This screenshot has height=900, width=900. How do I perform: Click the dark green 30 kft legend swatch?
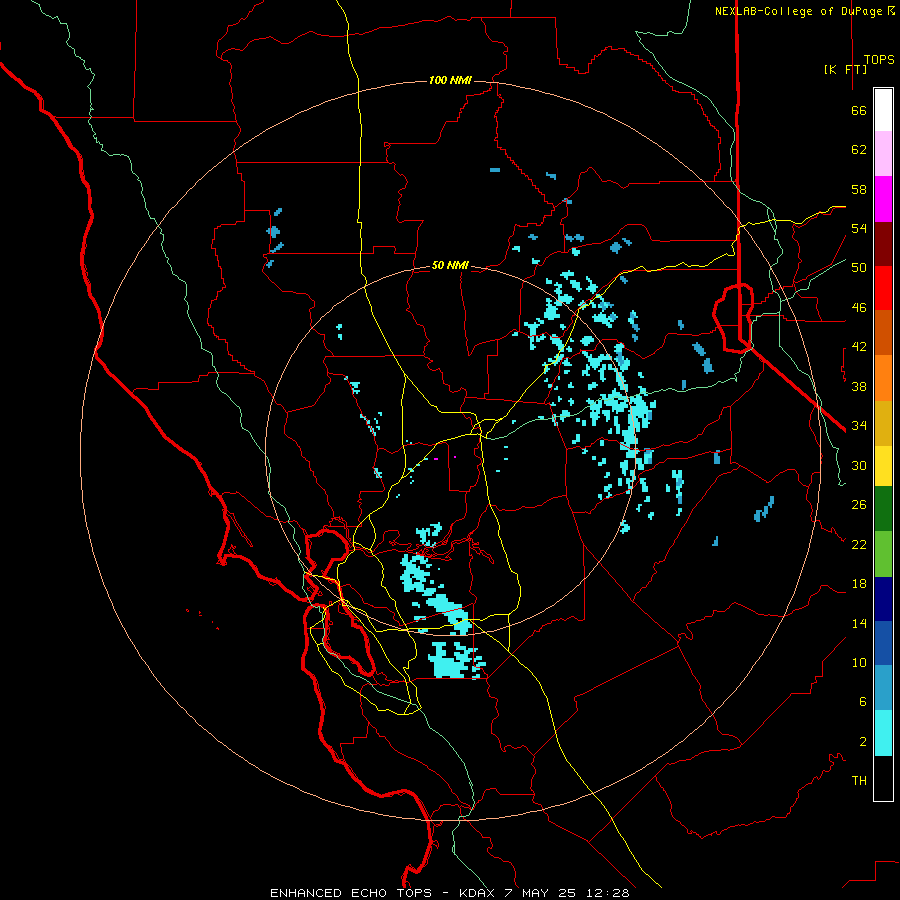coord(883,509)
